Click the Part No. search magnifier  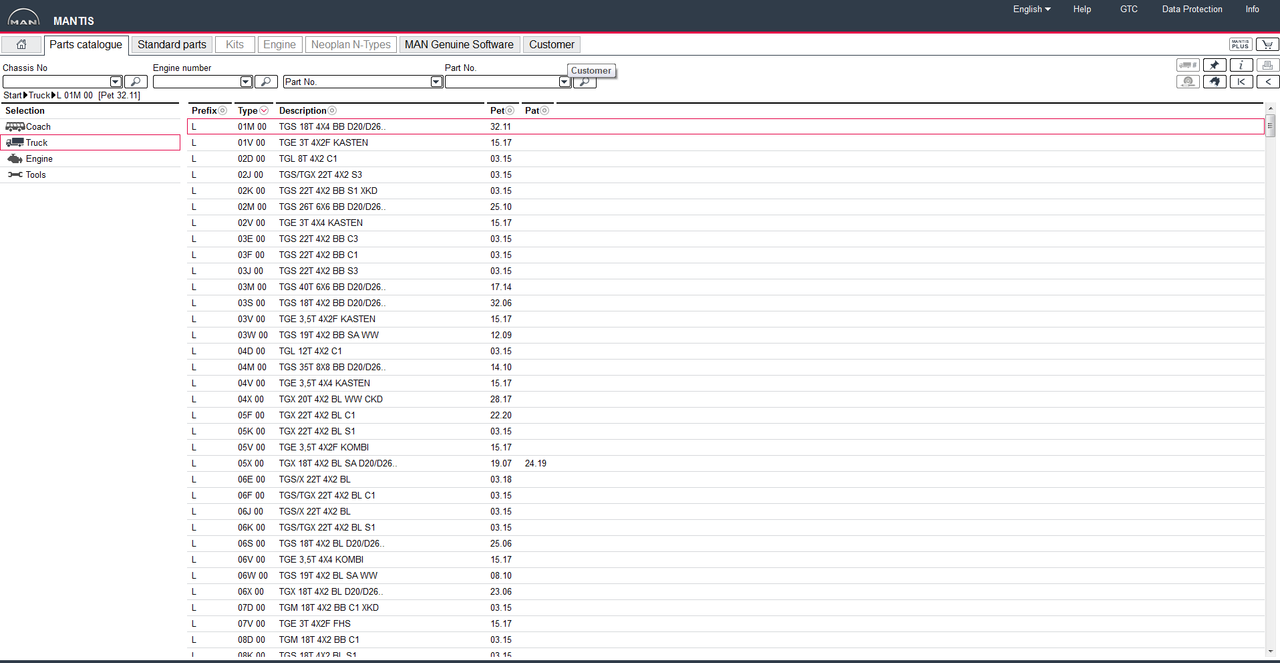point(585,82)
